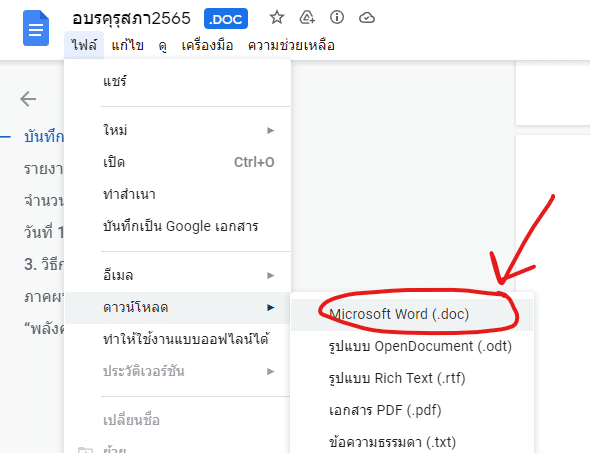This screenshot has height=453, width=590.
Task: Open the ไฟล์ menu
Action: 84,45
